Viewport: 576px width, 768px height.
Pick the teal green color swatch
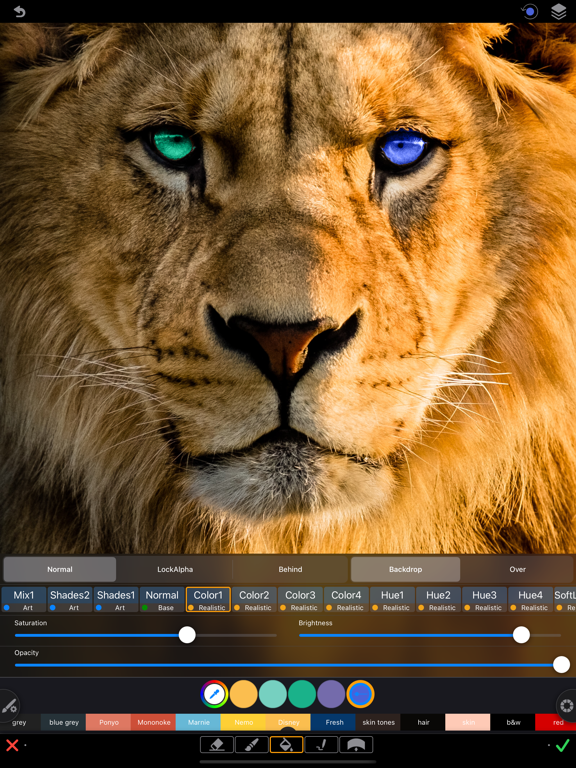click(x=302, y=694)
